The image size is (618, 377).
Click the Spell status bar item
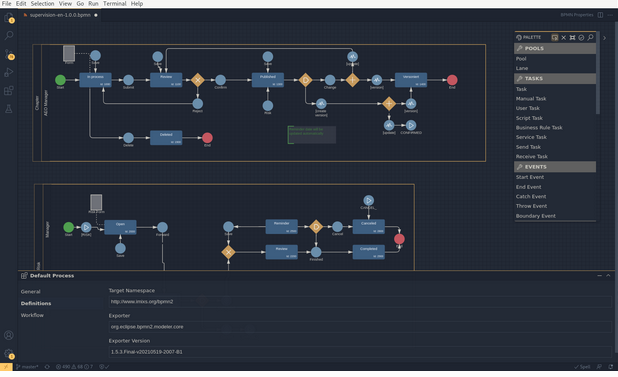pyautogui.click(x=582, y=367)
